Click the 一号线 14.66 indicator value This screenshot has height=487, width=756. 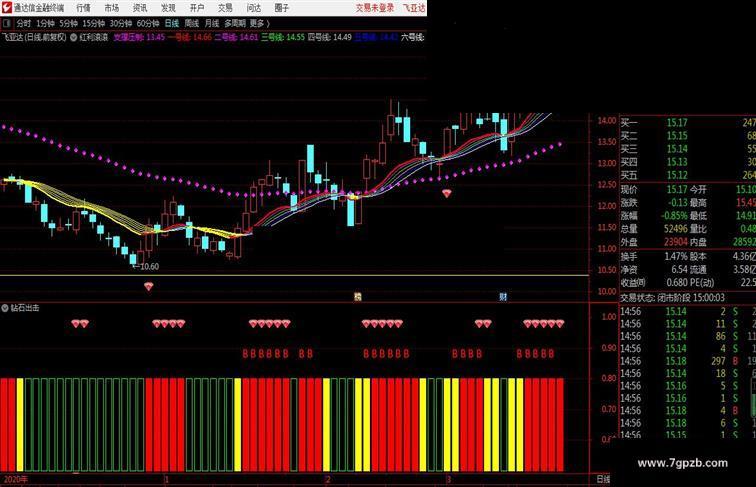tap(189, 37)
